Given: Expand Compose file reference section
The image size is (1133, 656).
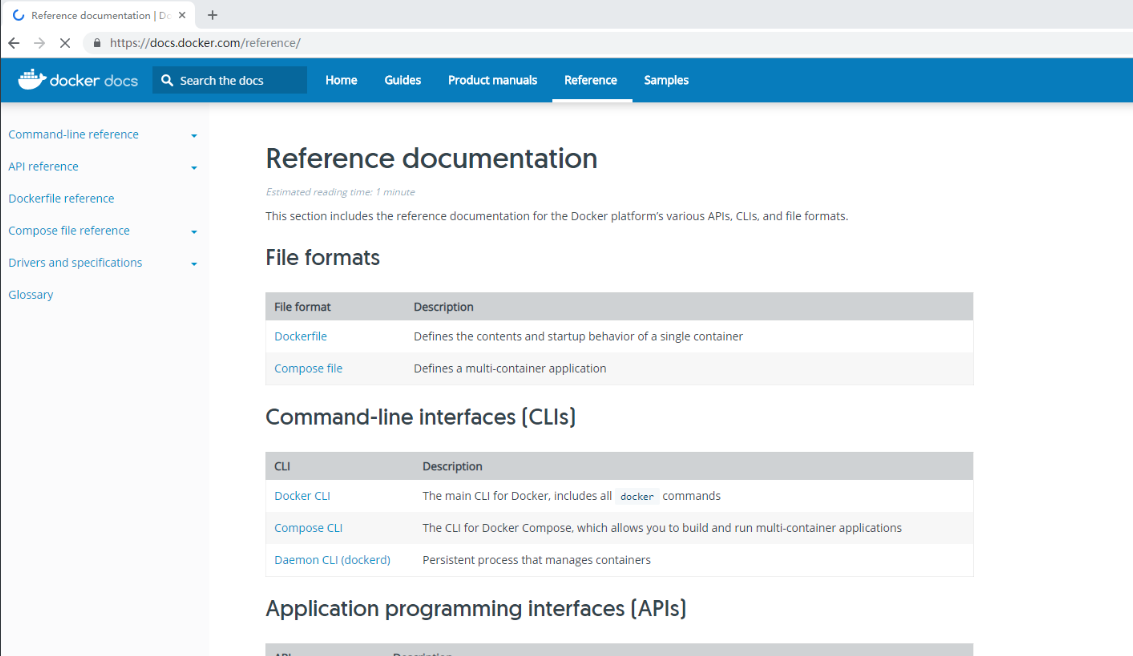Looking at the screenshot, I should 194,231.
